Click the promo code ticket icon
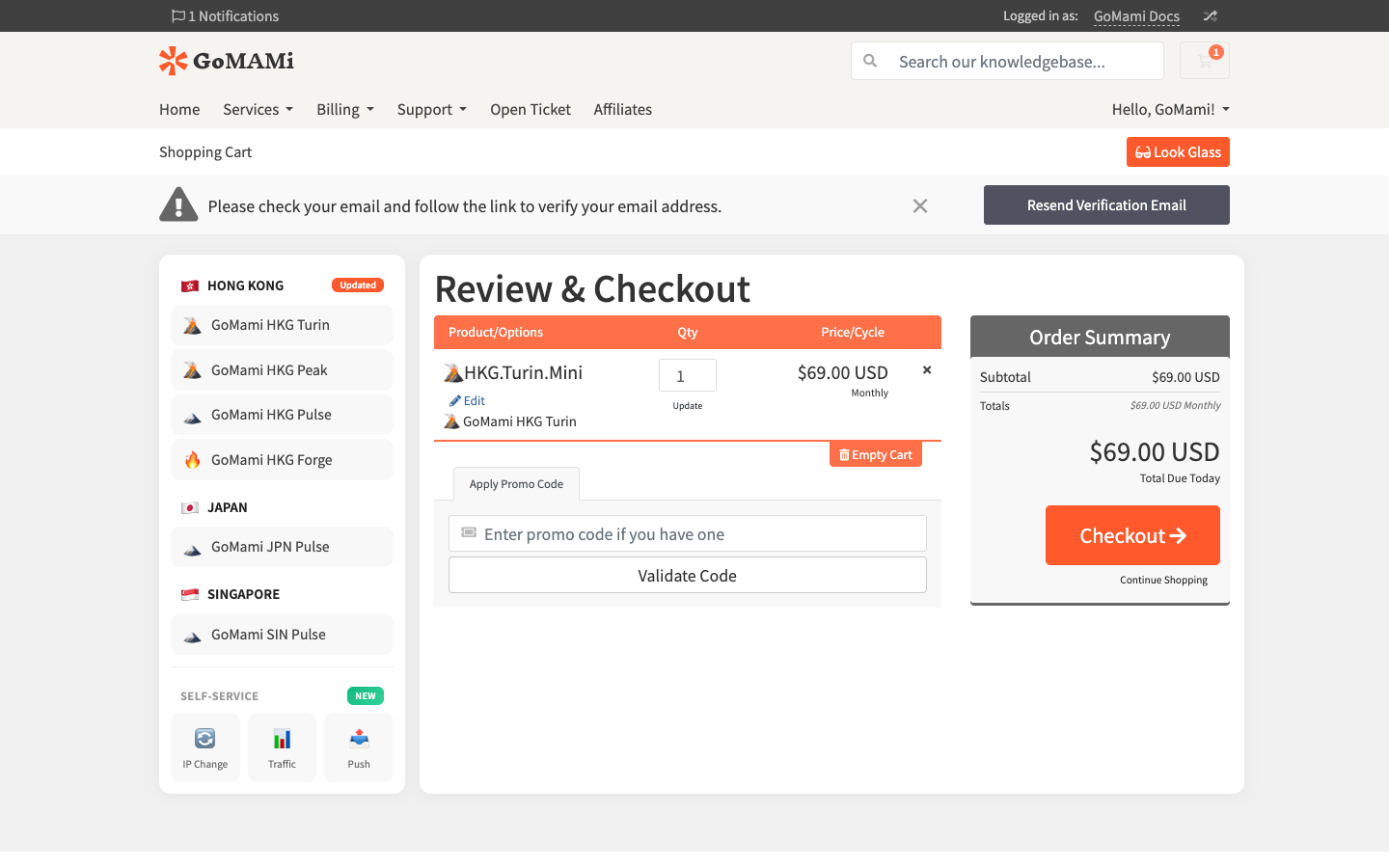 pos(469,532)
